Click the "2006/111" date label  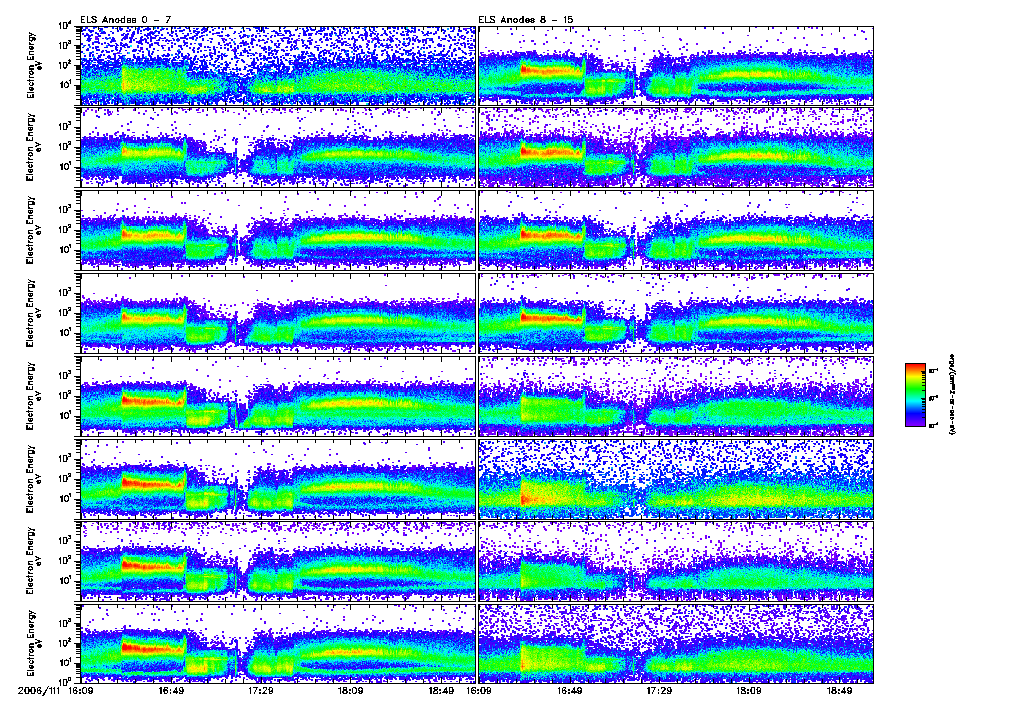click(39, 691)
